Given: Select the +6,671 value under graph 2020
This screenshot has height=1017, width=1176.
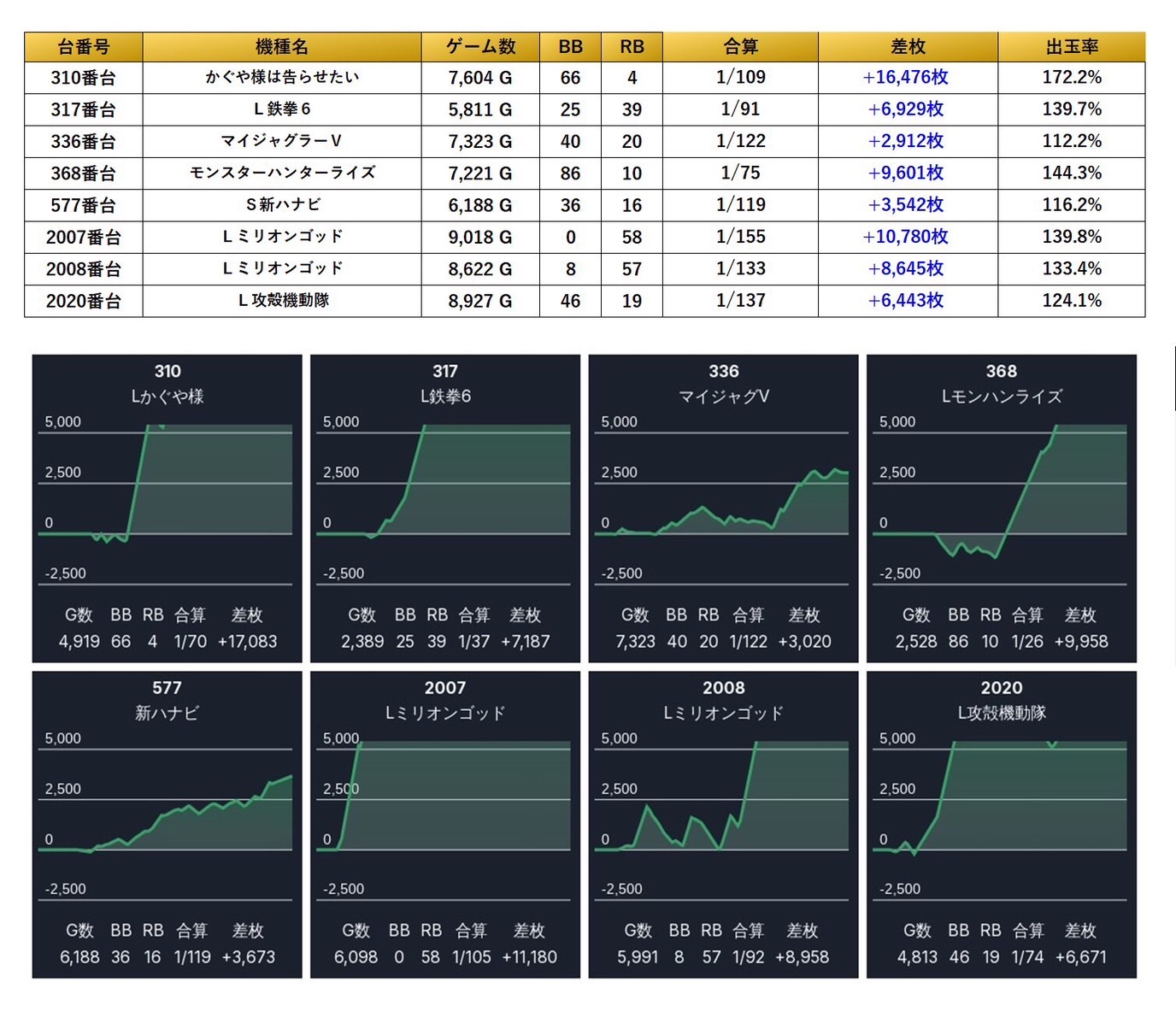Looking at the screenshot, I should 1081,957.
